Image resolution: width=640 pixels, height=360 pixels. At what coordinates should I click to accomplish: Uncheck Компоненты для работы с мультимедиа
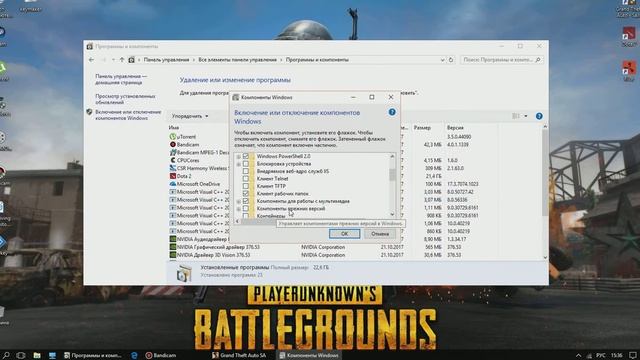coord(246,201)
